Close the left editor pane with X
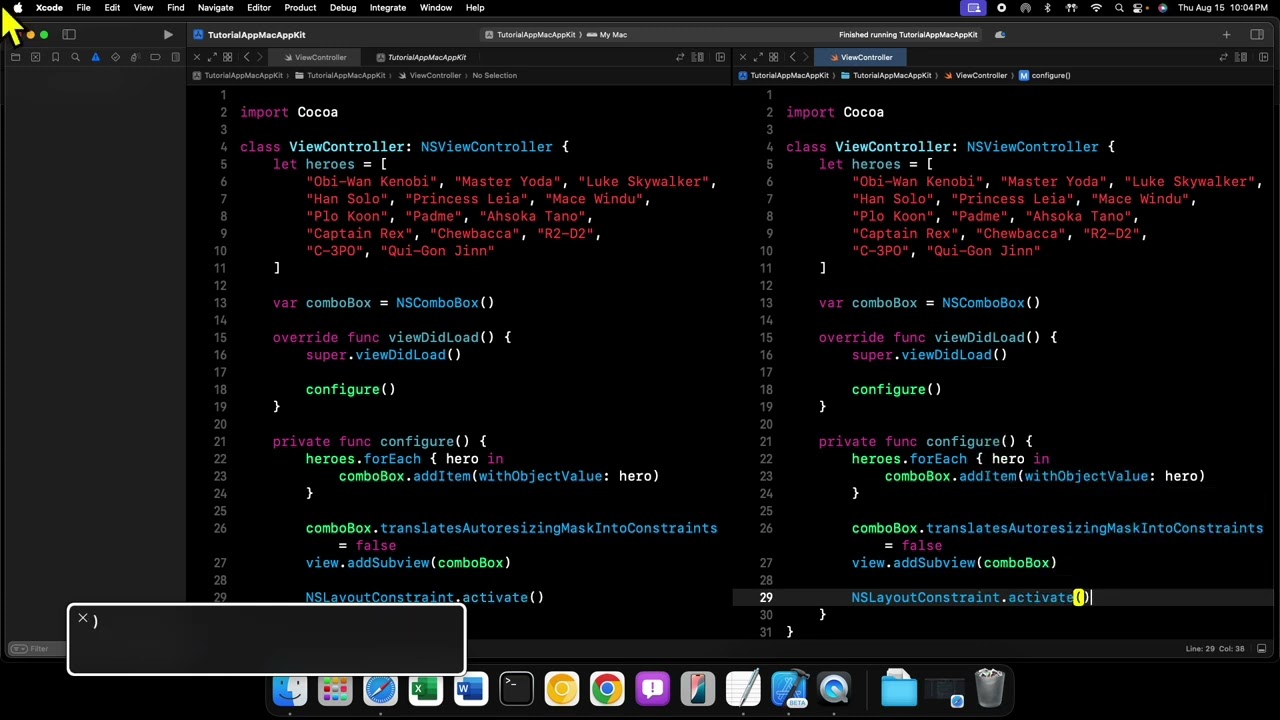This screenshot has height=720, width=1280. click(x=196, y=57)
